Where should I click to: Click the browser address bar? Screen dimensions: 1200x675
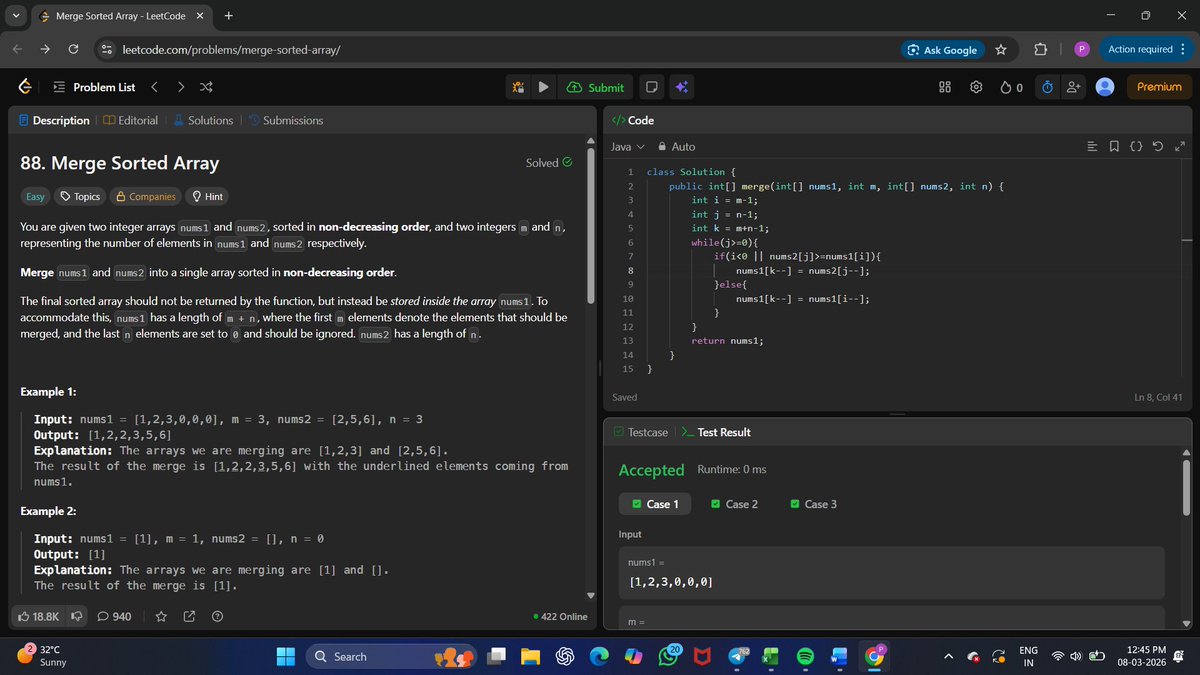pos(500,49)
